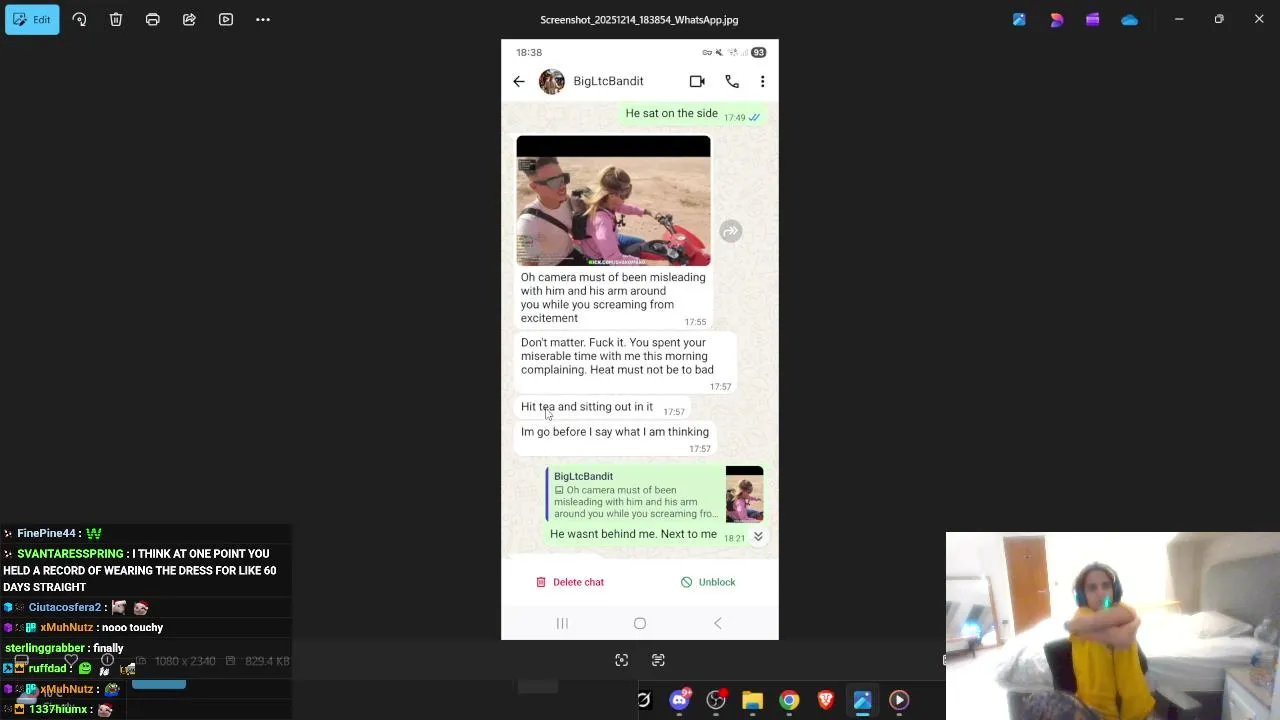The height and width of the screenshot is (720, 1280).
Task: Open Google Chrome from the taskbar
Action: click(x=789, y=700)
